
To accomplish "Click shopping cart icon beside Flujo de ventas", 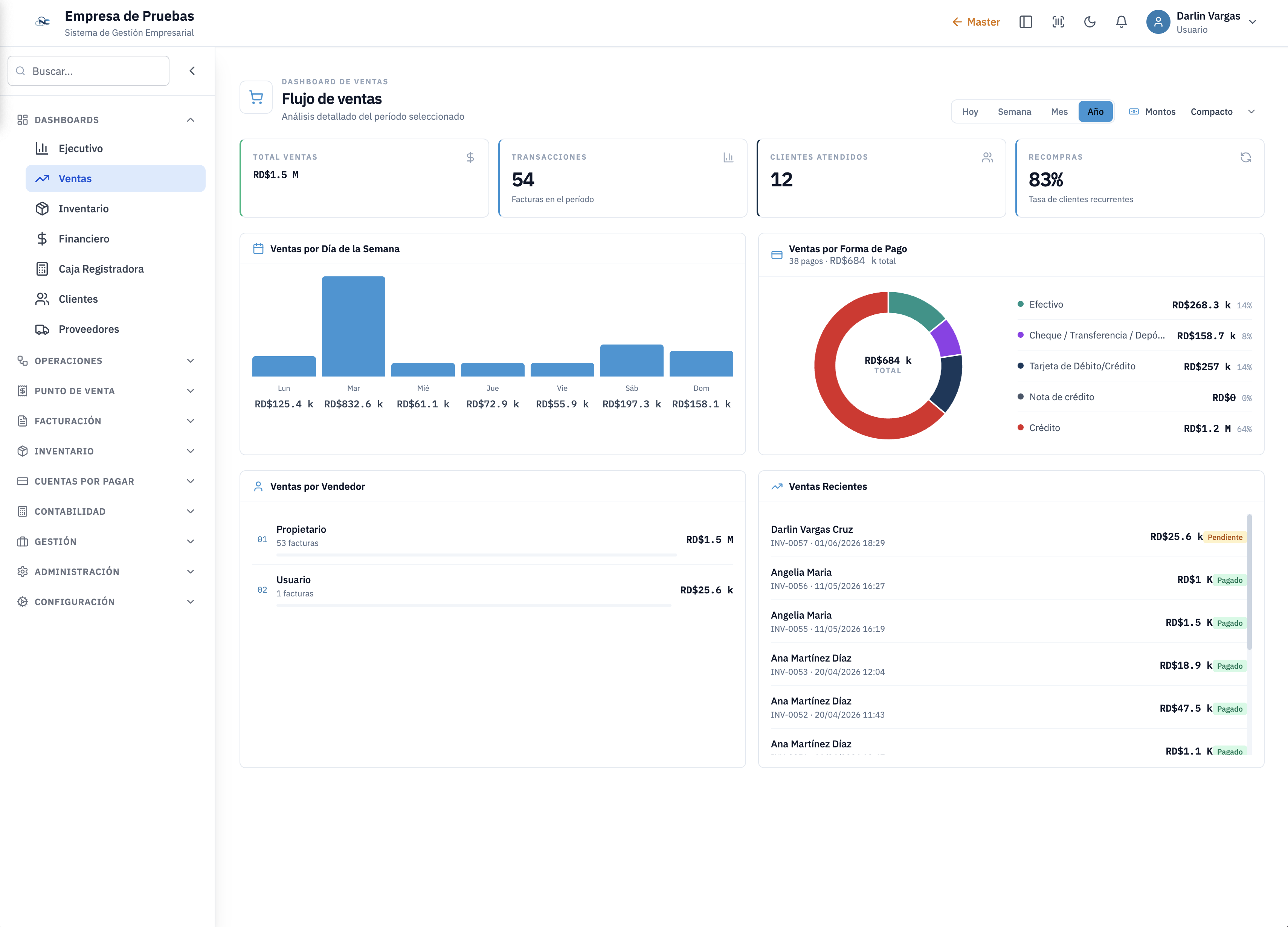I will pyautogui.click(x=256, y=98).
